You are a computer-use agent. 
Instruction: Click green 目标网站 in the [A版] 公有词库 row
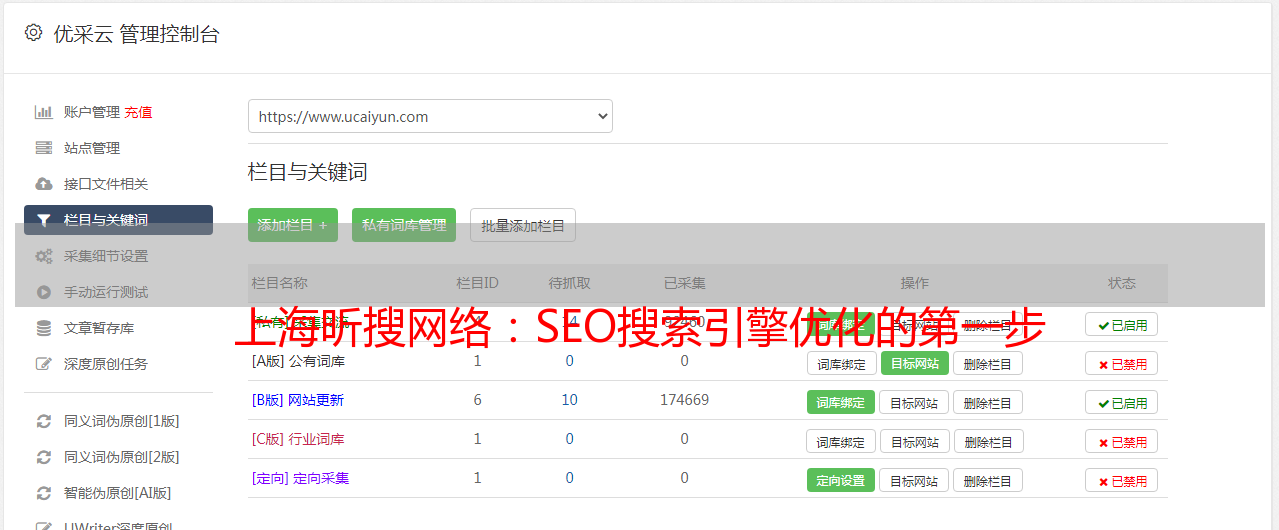pyautogui.click(x=914, y=363)
